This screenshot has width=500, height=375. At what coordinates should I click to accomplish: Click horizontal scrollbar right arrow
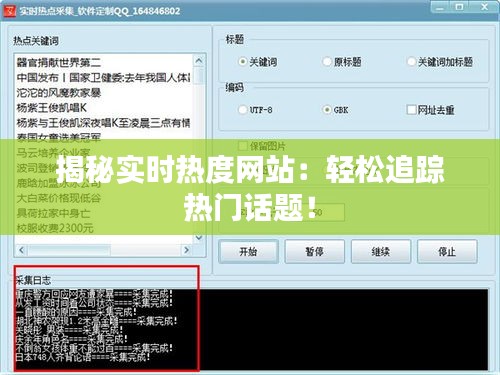pyautogui.click(x=187, y=250)
